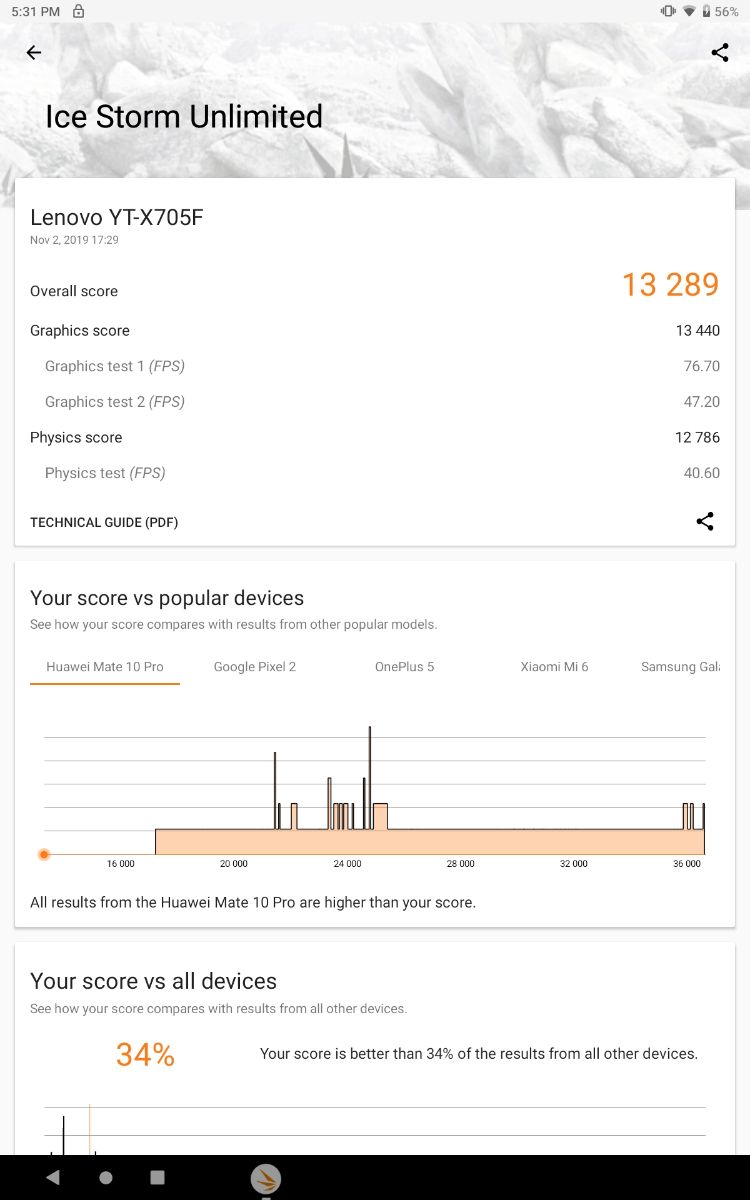Tap the orange overall score 13 289
This screenshot has height=1200, width=750.
[670, 285]
